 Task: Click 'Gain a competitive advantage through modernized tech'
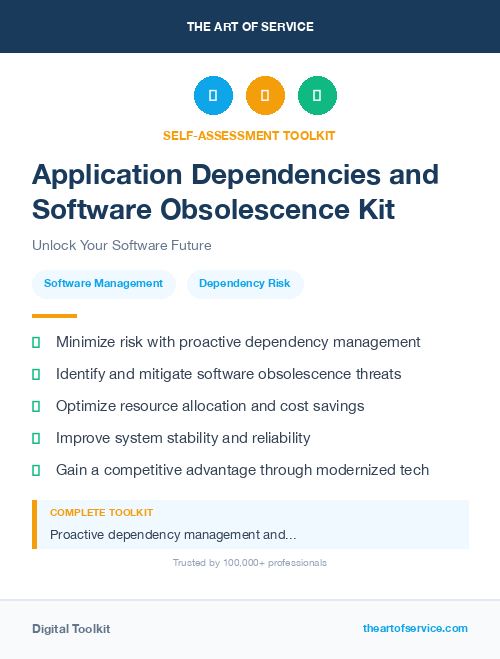(242, 470)
